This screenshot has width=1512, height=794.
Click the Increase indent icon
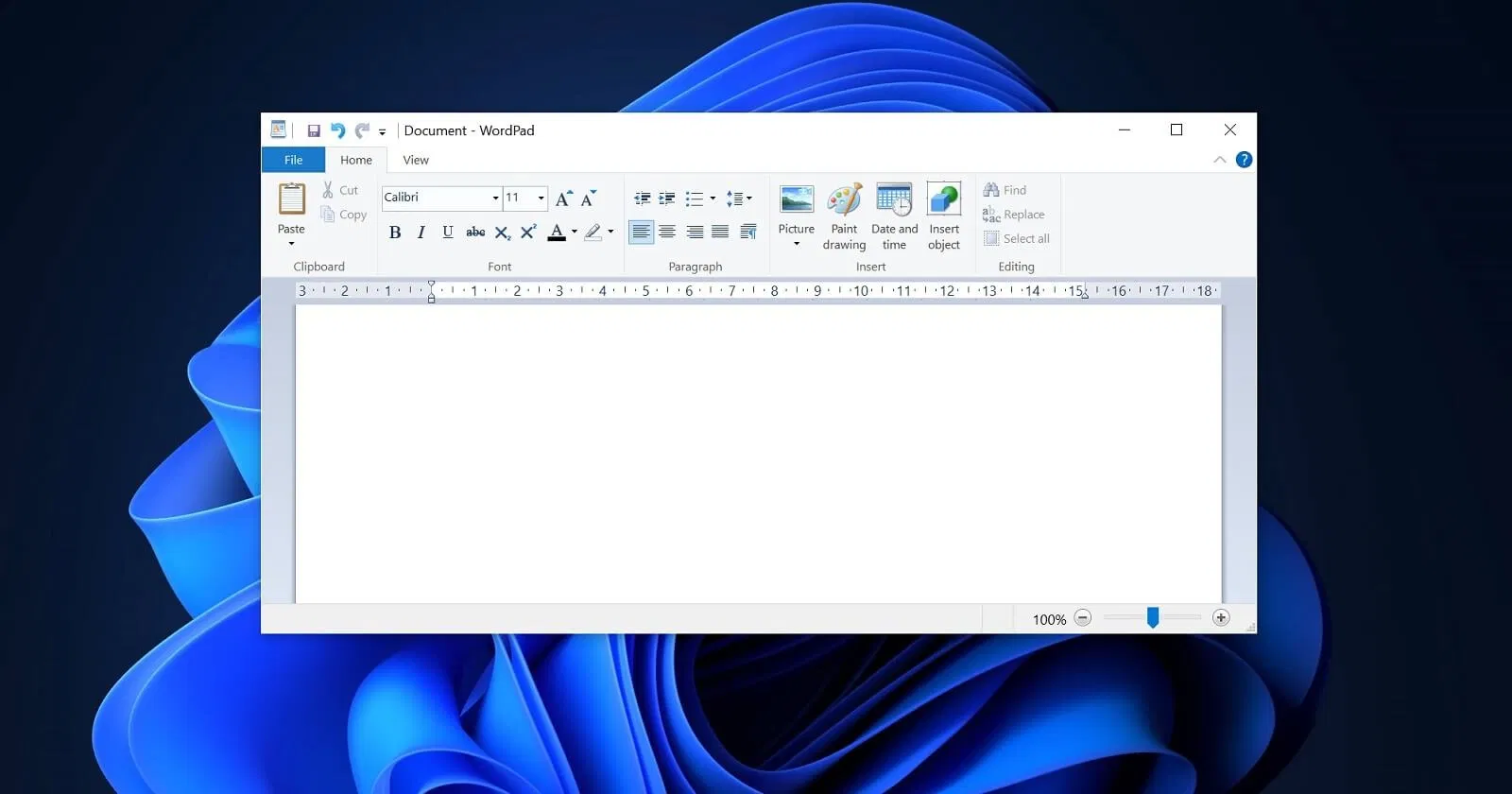click(667, 198)
